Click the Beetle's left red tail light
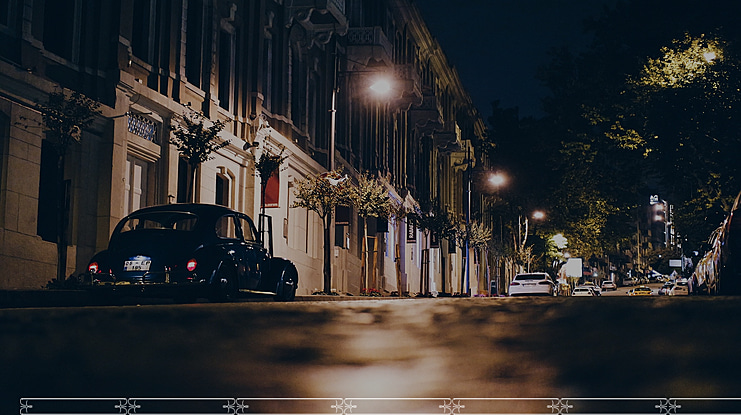This screenshot has height=415, width=741. tap(94, 267)
